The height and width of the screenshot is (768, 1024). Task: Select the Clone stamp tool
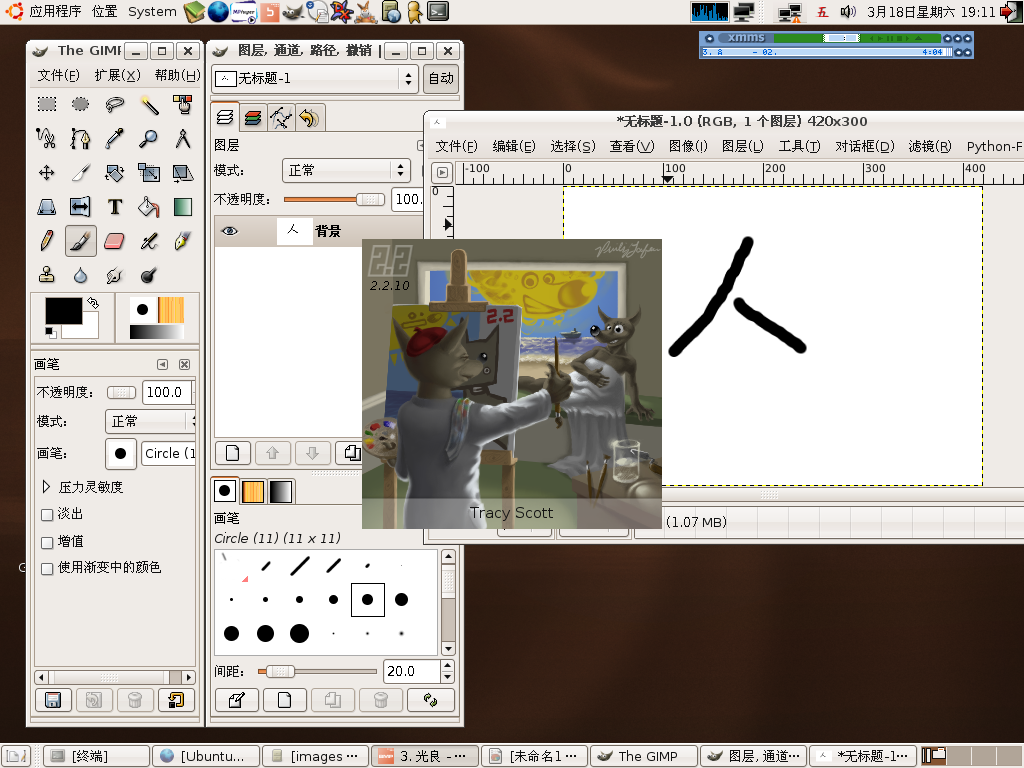pos(46,275)
